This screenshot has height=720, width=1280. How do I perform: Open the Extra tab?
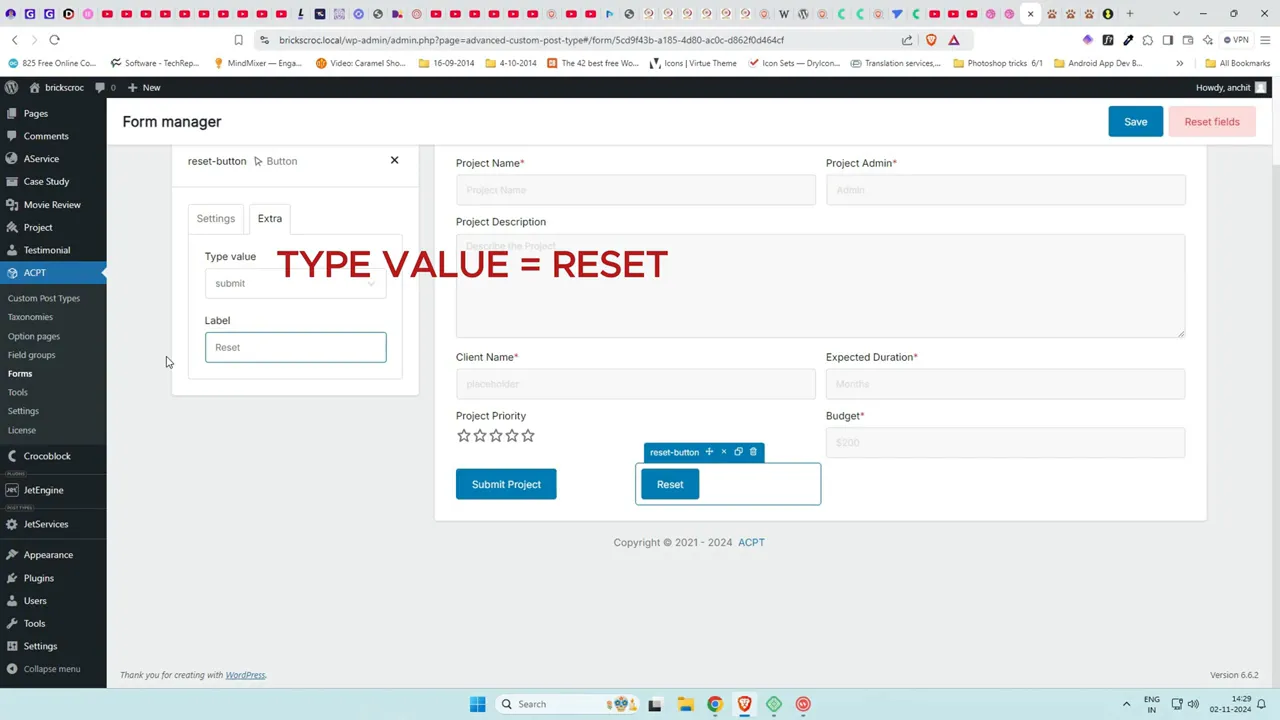point(269,218)
